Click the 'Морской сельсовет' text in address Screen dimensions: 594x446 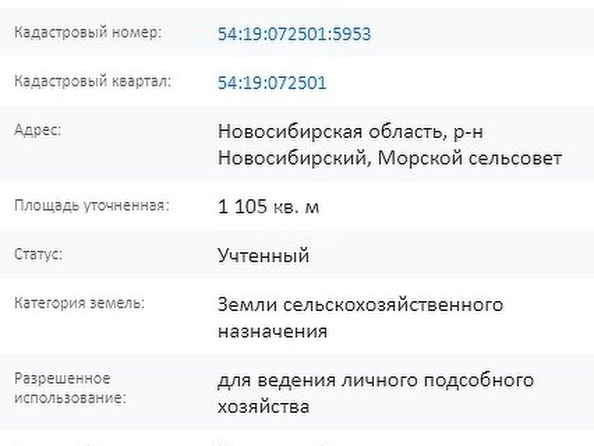[x=470, y=158]
